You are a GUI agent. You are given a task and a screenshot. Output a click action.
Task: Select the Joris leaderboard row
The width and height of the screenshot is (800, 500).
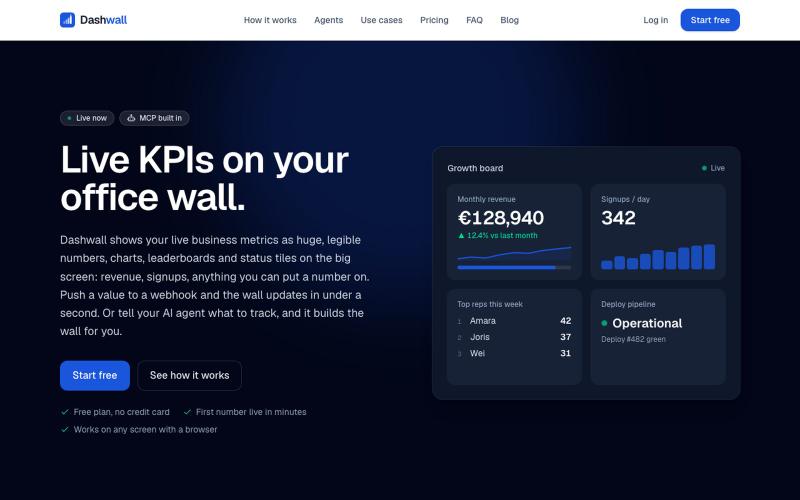tap(514, 337)
